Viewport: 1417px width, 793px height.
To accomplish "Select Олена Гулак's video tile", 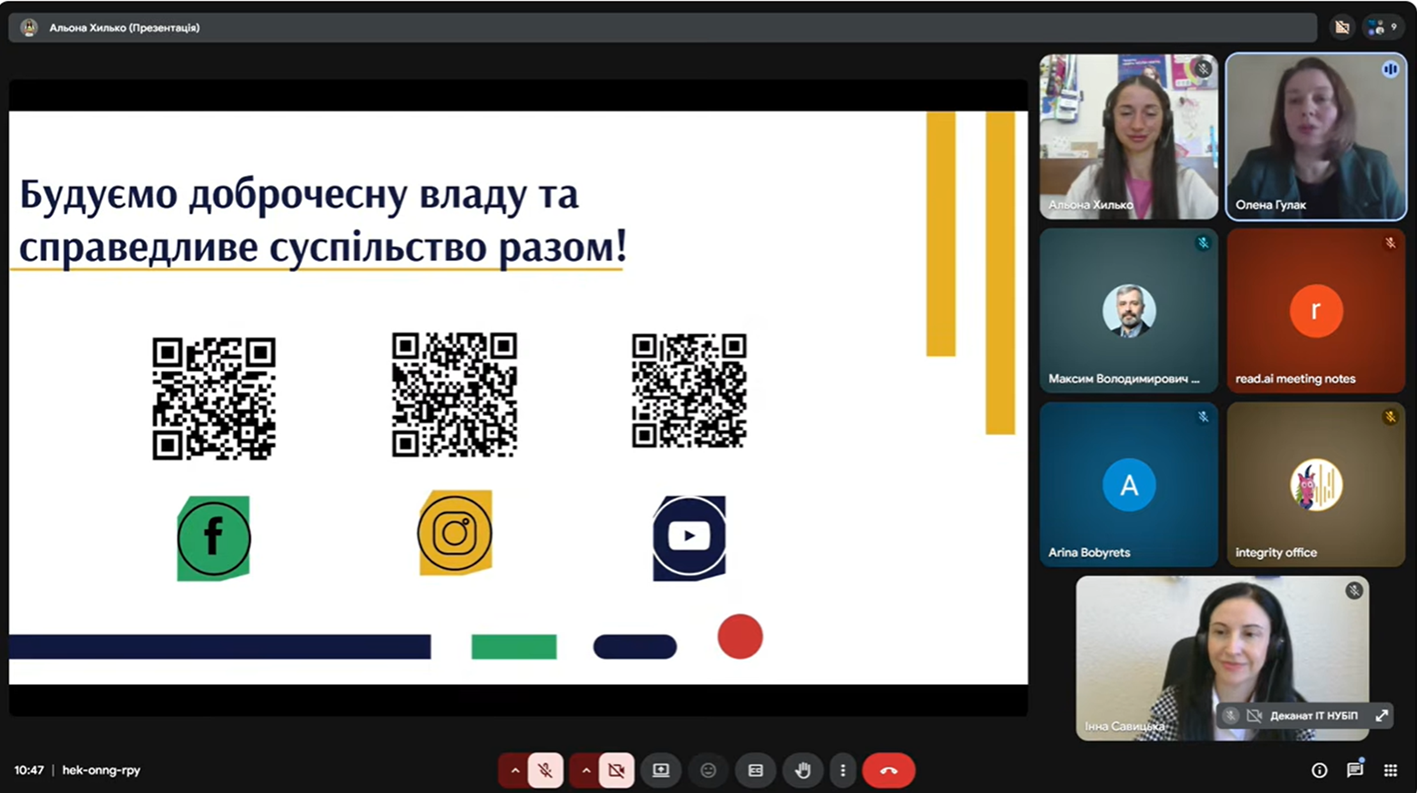I will [1316, 137].
